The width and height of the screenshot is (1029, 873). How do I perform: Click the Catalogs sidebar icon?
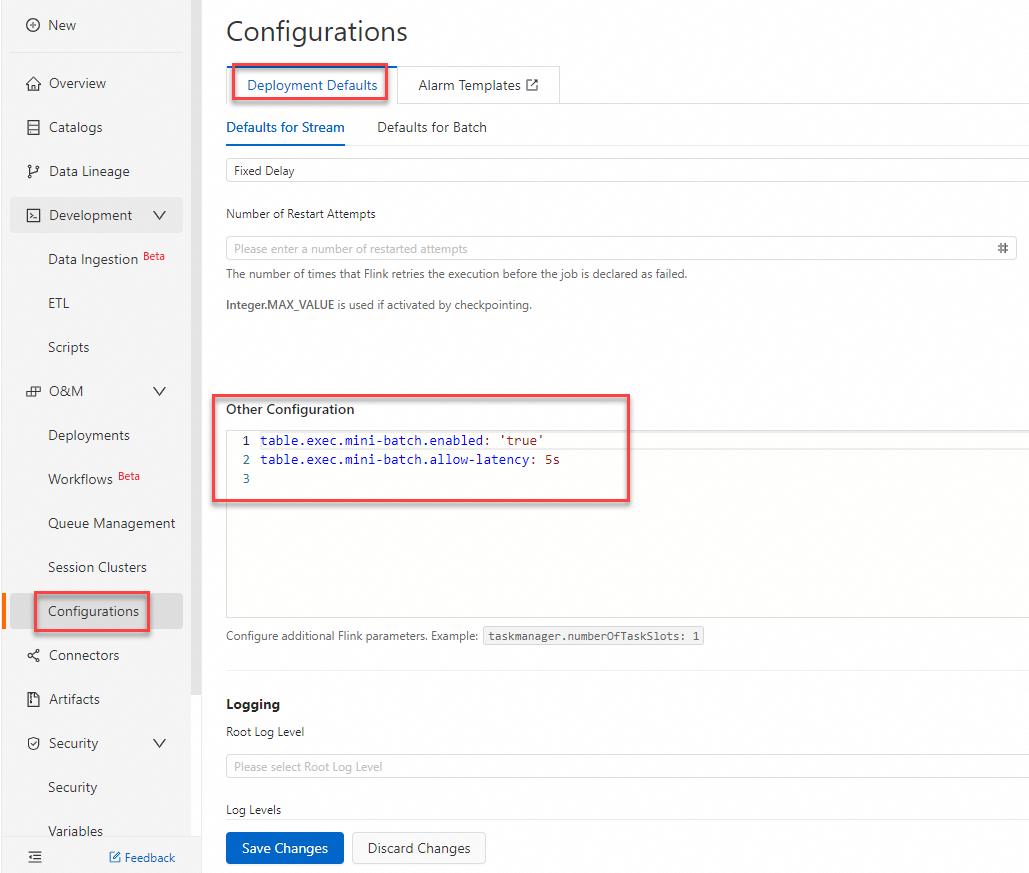pos(33,127)
